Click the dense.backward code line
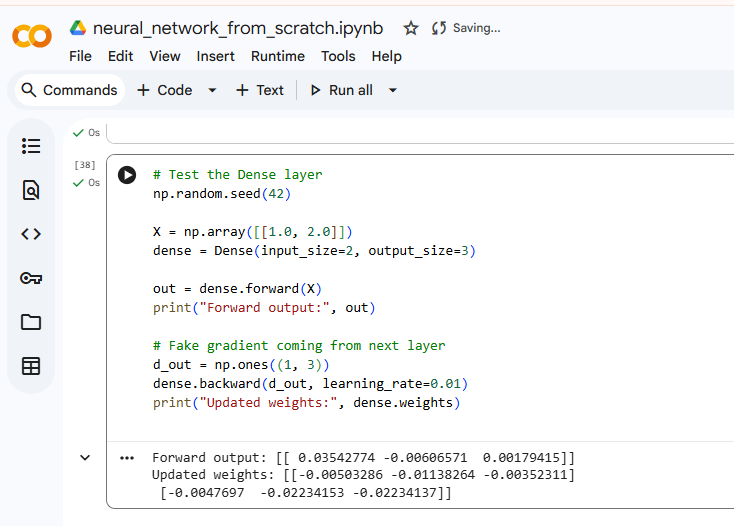 pos(310,384)
